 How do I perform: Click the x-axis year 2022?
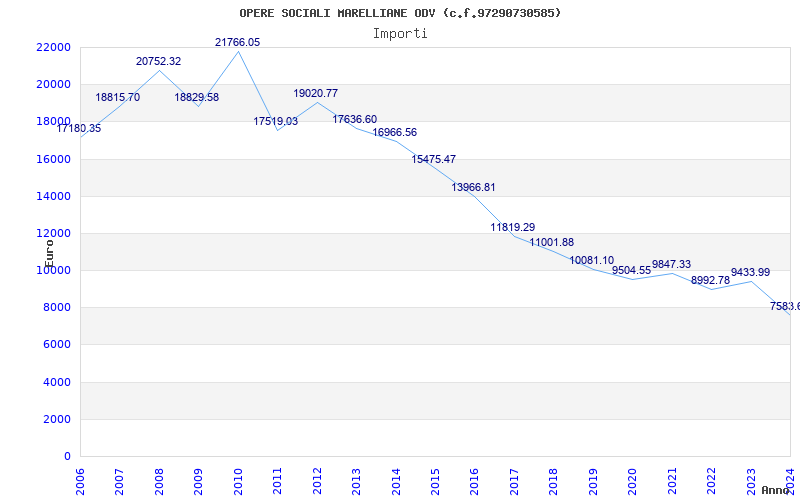pyautogui.click(x=712, y=481)
